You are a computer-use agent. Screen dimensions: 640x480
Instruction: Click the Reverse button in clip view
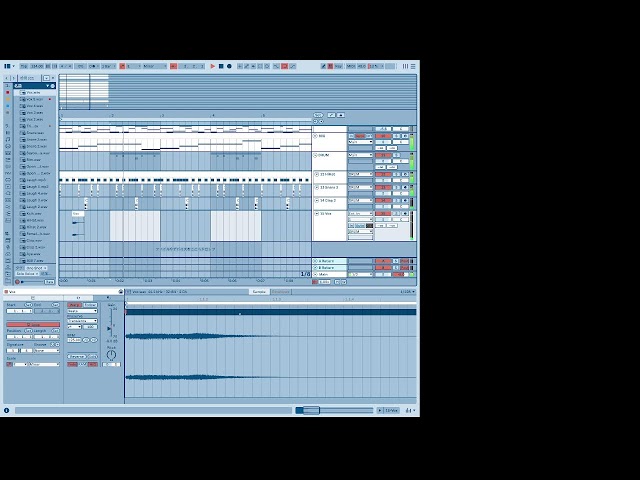[76, 356]
